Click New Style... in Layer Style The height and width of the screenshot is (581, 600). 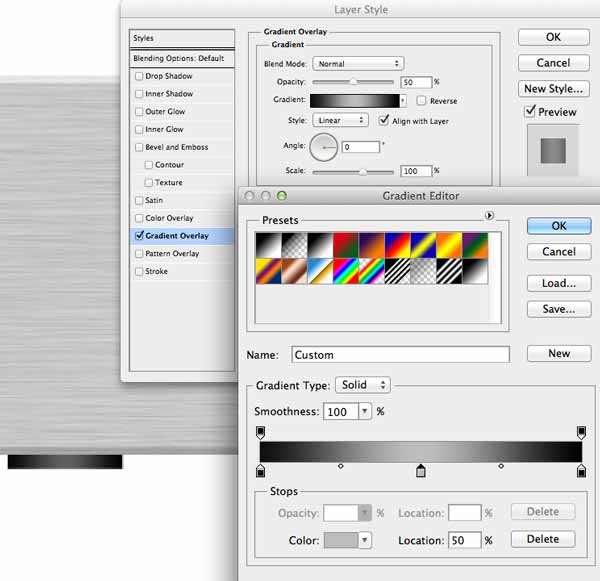(x=554, y=89)
